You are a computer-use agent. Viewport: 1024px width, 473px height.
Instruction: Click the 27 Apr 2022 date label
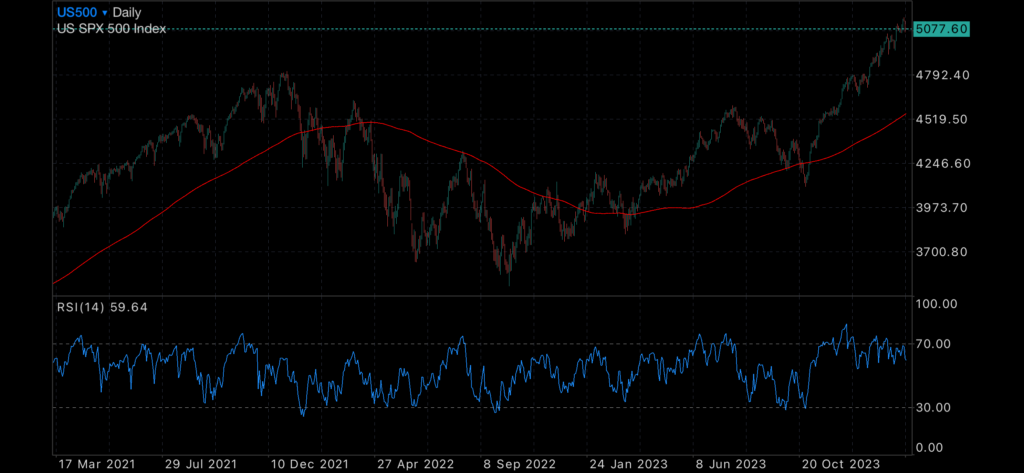(416, 464)
